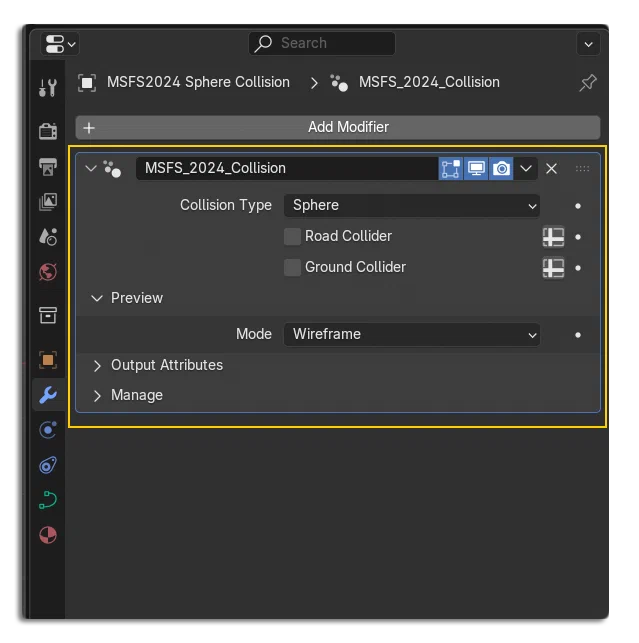This screenshot has height=643, width=639.
Task: Enable the Road Collider checkbox
Action: click(292, 237)
